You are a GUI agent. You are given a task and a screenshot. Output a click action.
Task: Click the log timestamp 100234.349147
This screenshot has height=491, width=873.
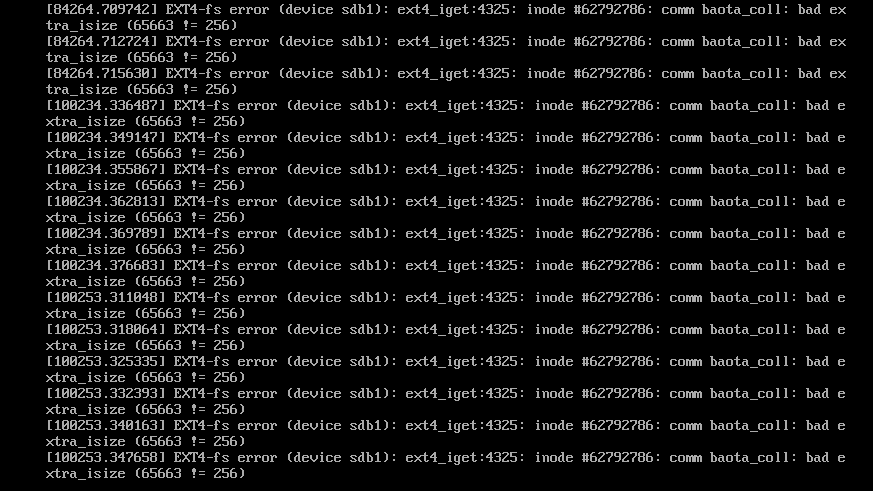coord(106,138)
